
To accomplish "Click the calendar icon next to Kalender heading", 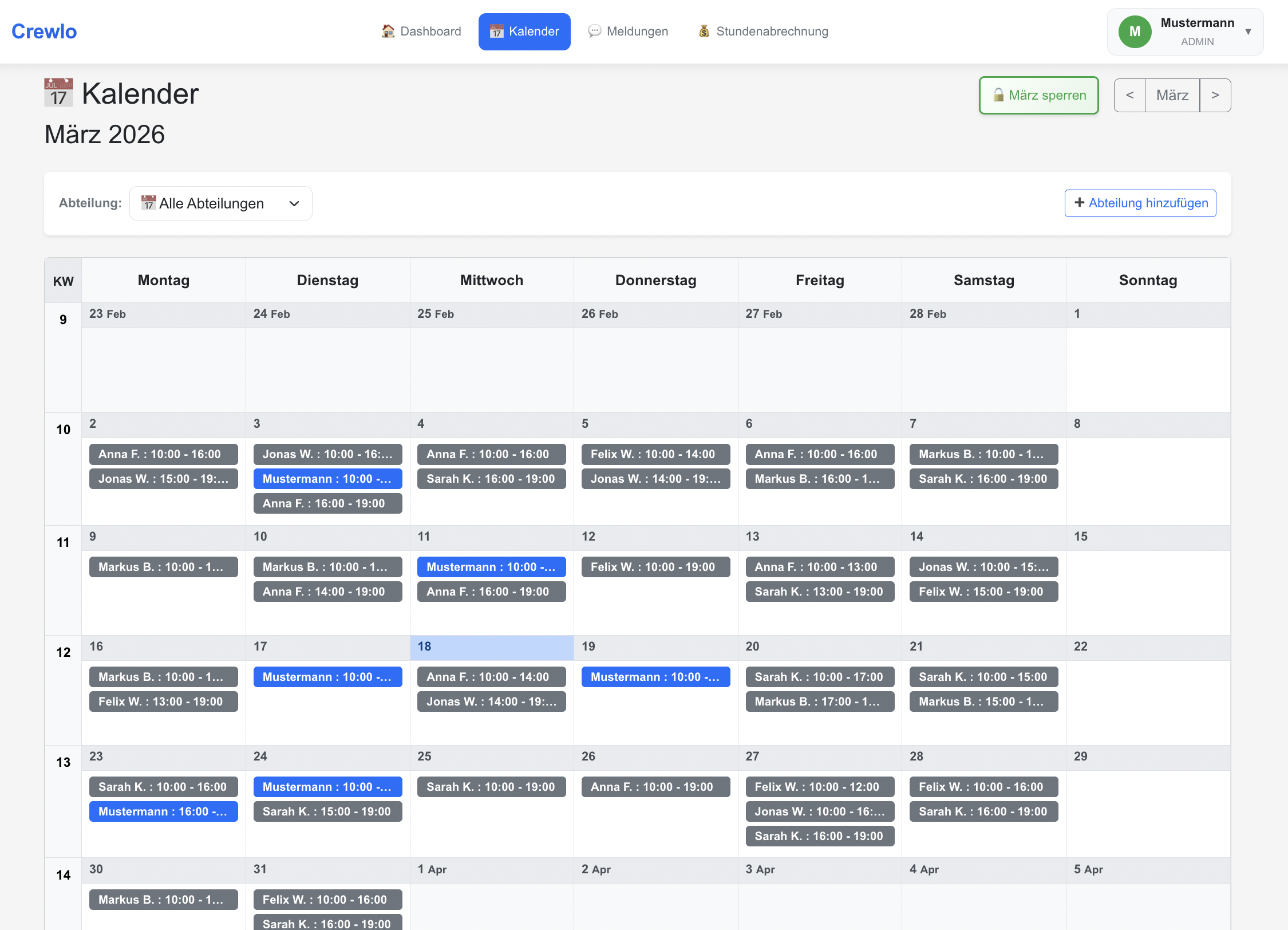I will (x=58, y=93).
